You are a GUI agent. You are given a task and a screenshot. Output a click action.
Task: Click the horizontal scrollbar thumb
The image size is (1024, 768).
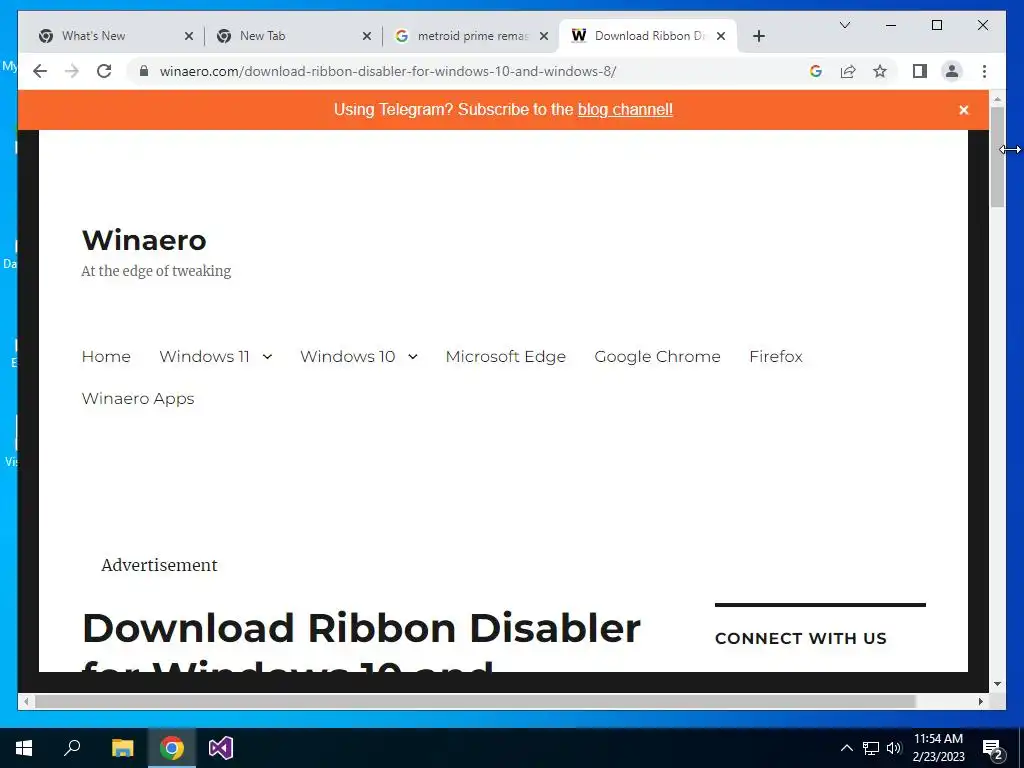[x=475, y=701]
